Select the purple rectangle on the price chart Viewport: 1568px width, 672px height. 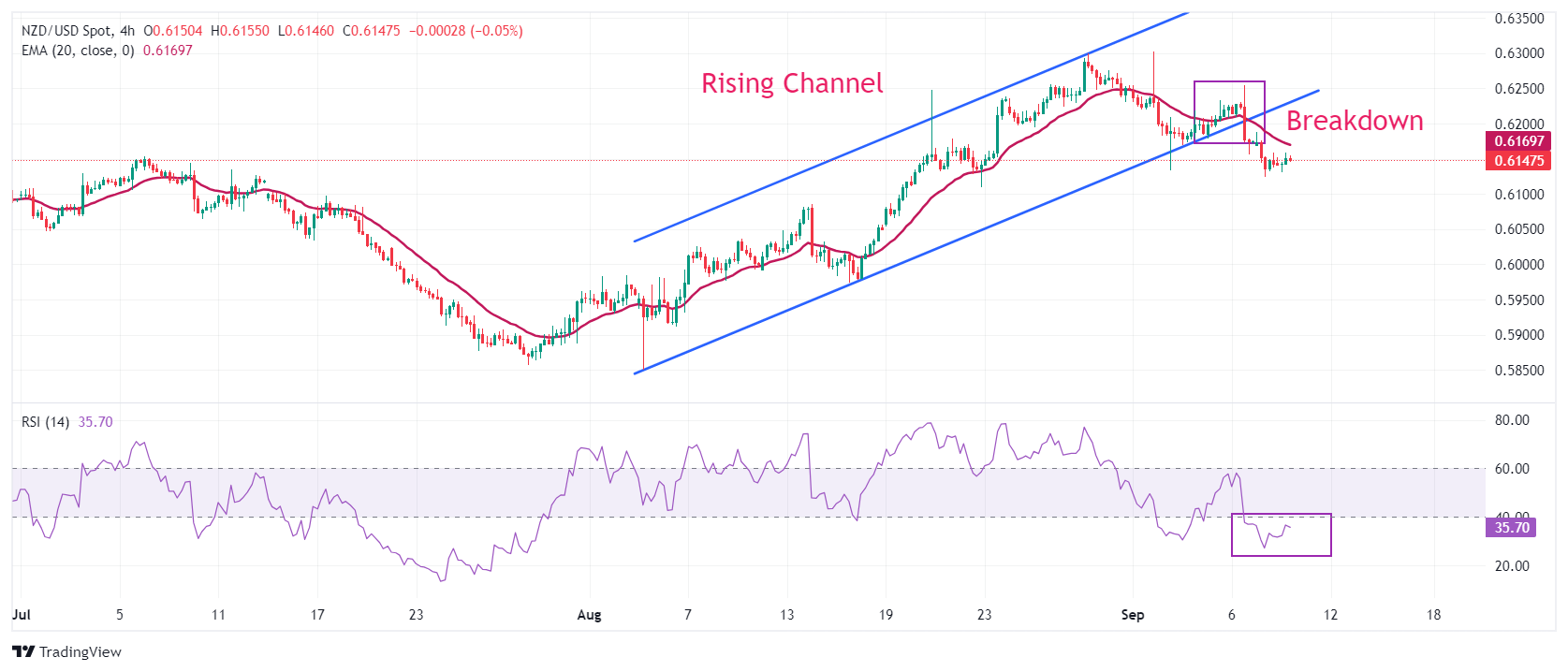(1229, 82)
